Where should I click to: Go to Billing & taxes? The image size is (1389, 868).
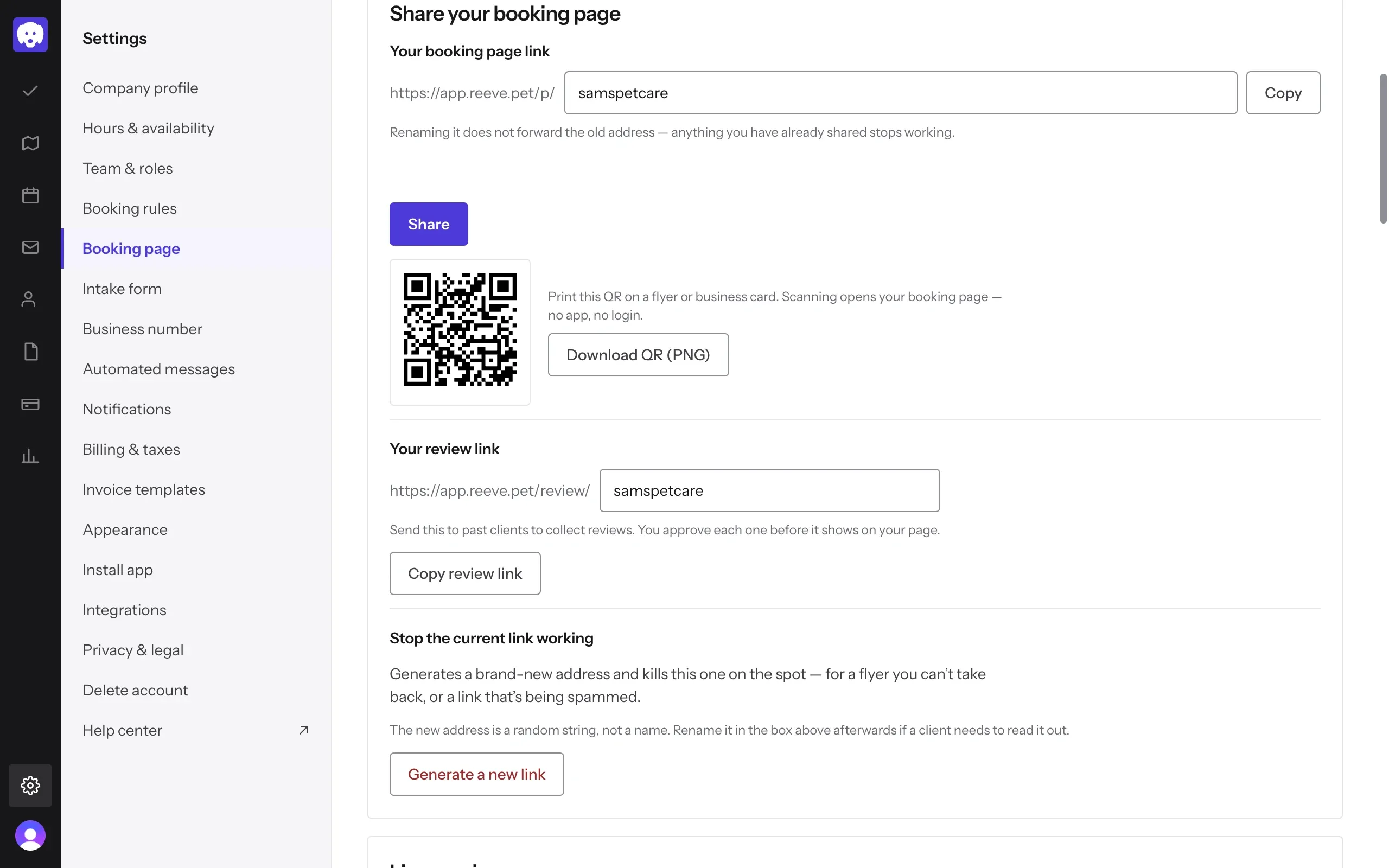[196, 450]
